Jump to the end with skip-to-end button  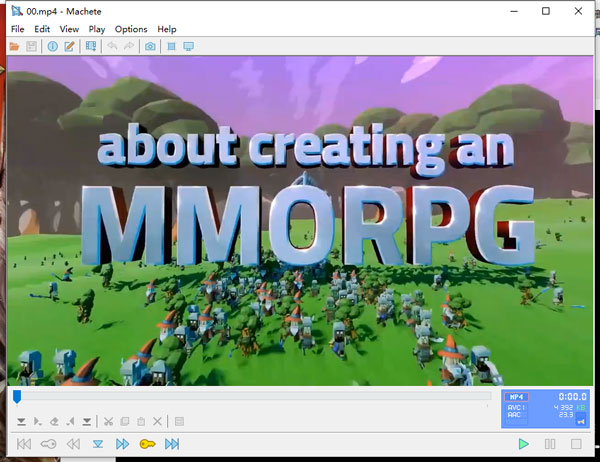tap(172, 444)
